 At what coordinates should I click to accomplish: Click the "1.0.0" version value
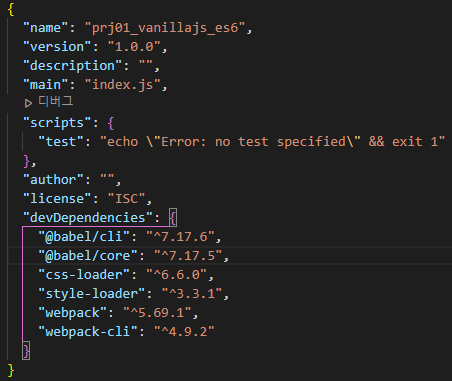coord(134,47)
